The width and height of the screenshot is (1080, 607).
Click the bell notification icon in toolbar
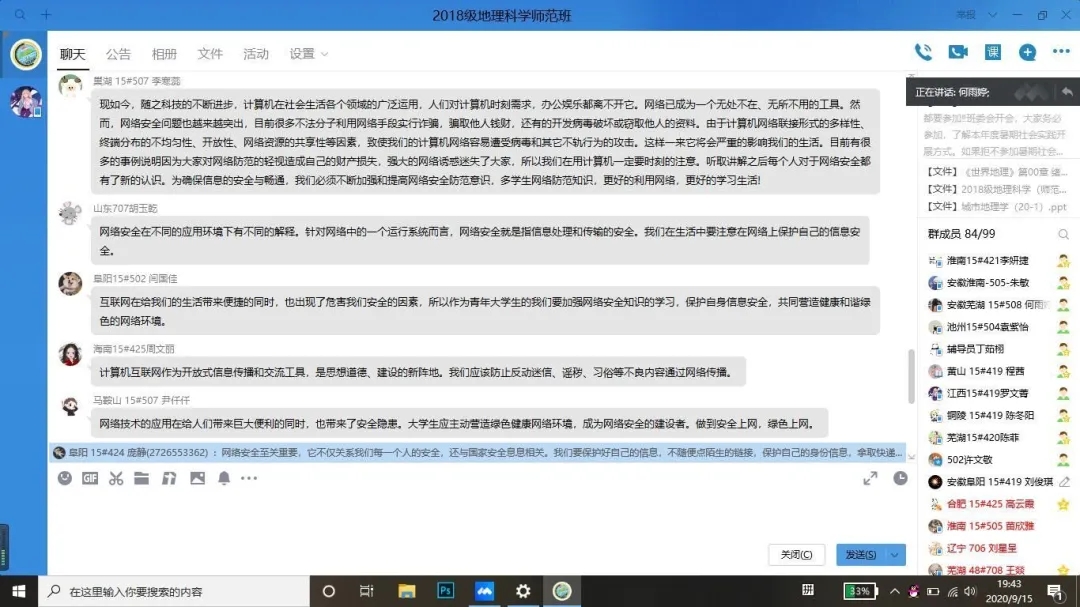pyautogui.click(x=222, y=478)
